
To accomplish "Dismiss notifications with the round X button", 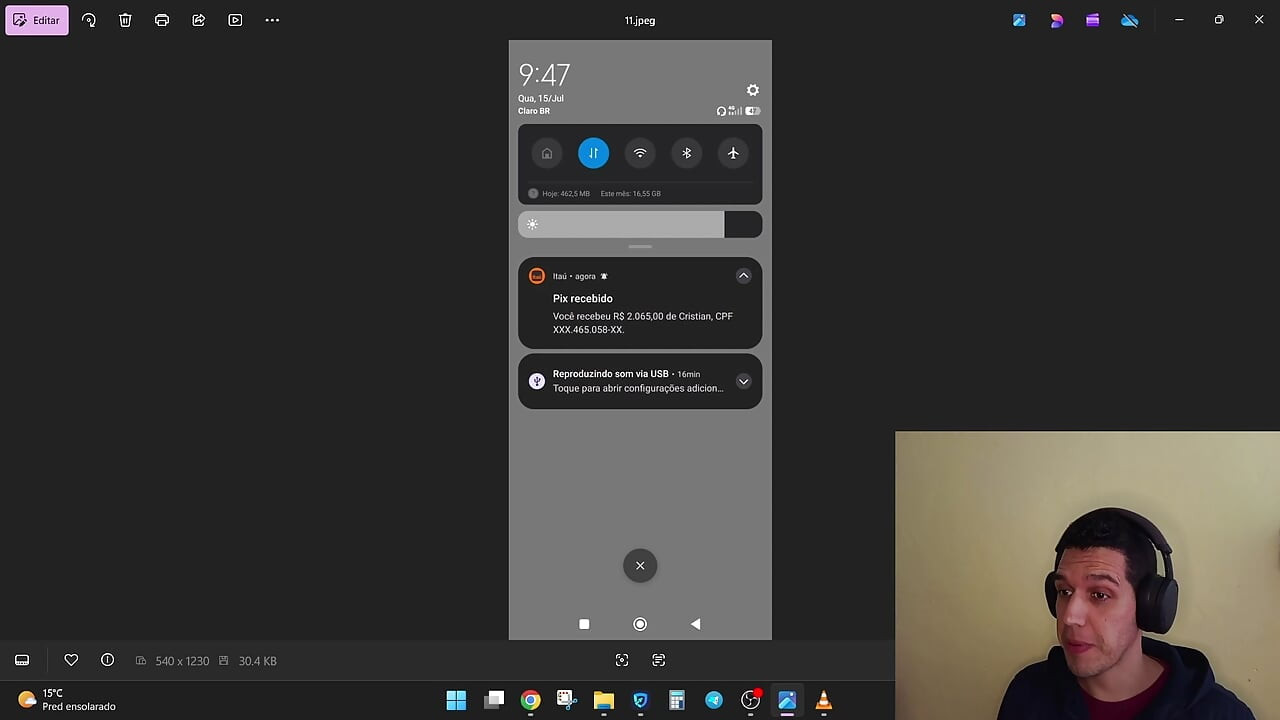I will point(640,566).
